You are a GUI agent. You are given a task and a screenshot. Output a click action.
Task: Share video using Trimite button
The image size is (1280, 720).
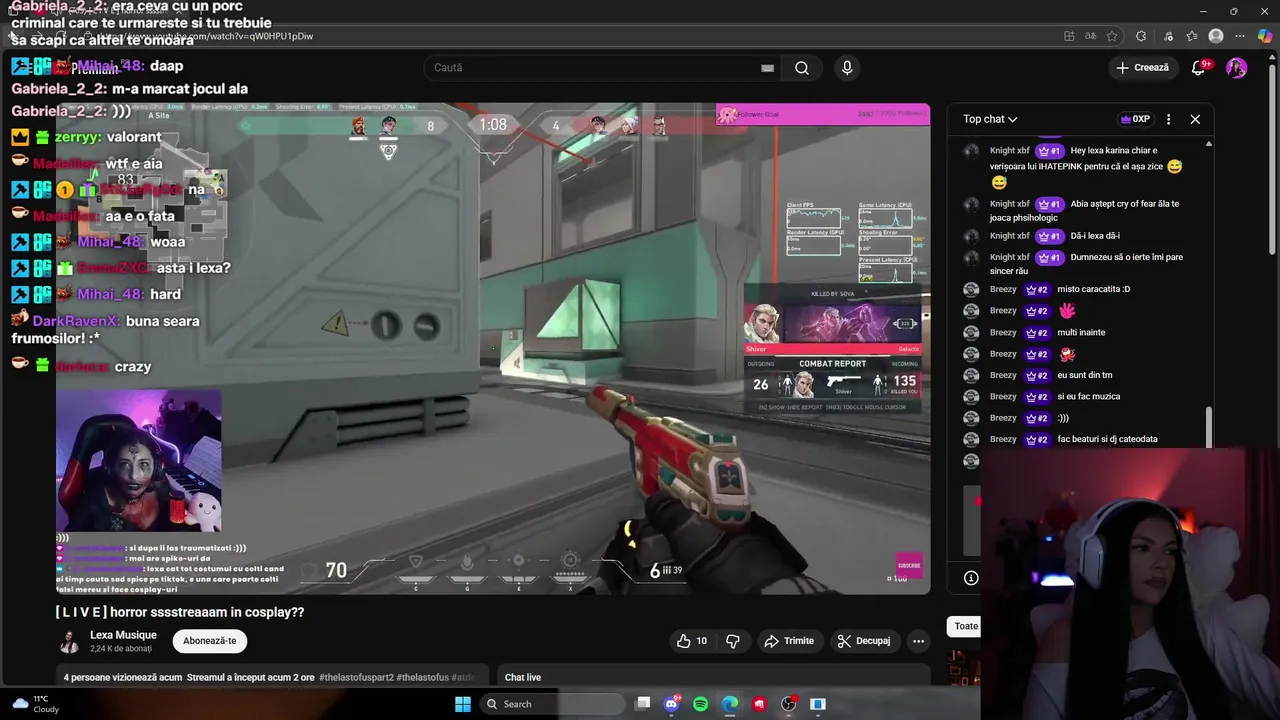(x=789, y=641)
